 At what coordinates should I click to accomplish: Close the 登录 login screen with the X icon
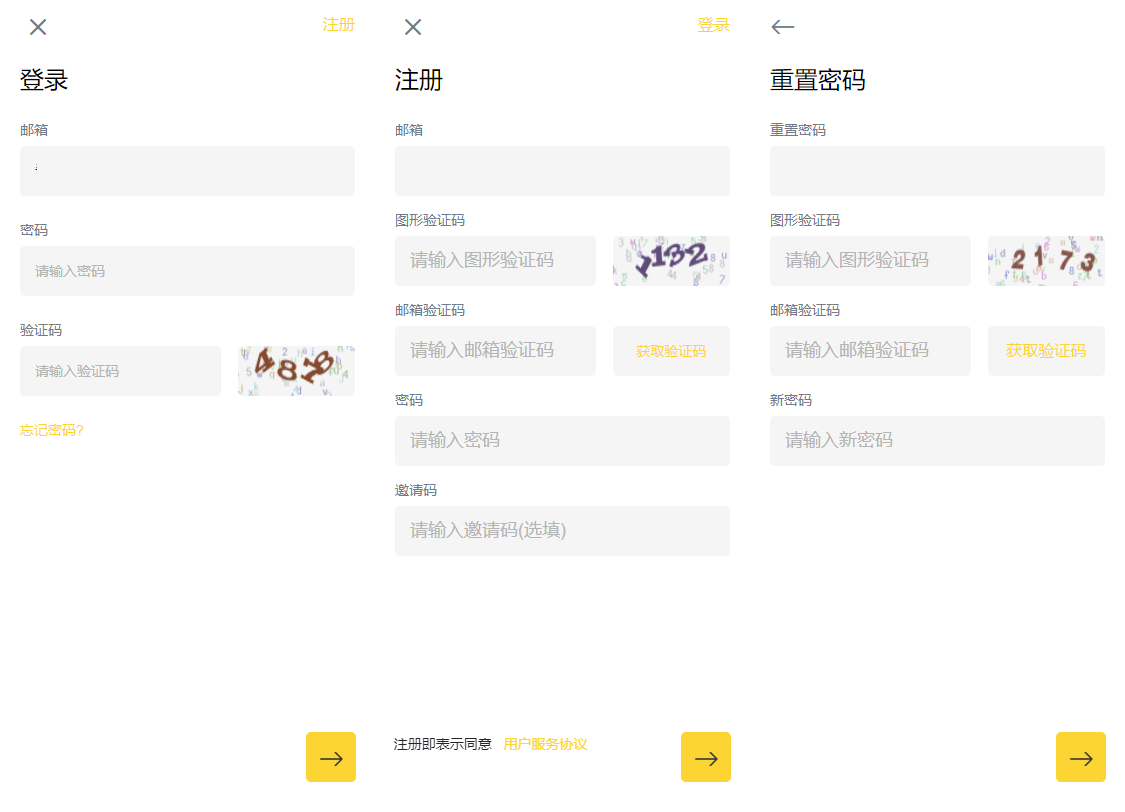click(38, 27)
